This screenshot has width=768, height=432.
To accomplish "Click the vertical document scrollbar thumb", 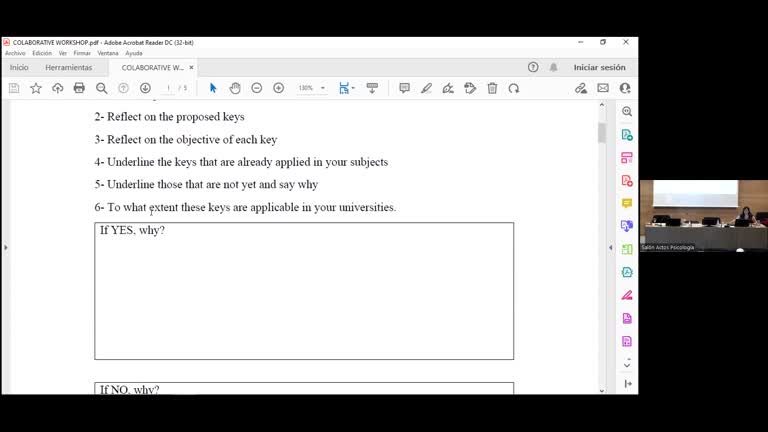I will (x=602, y=133).
